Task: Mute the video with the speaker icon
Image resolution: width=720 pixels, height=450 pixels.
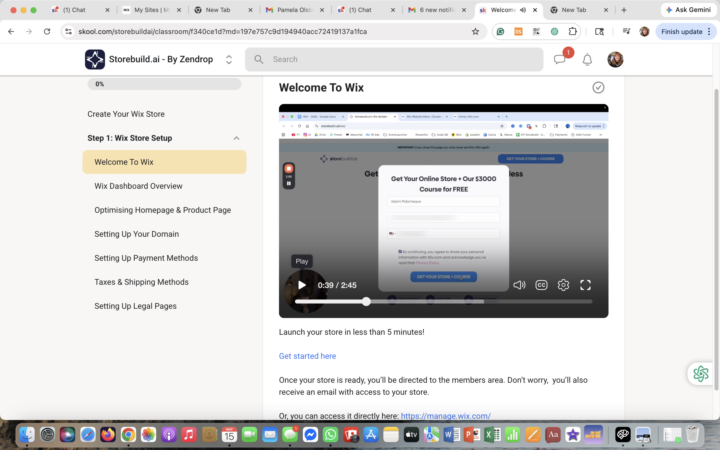Action: (x=519, y=285)
